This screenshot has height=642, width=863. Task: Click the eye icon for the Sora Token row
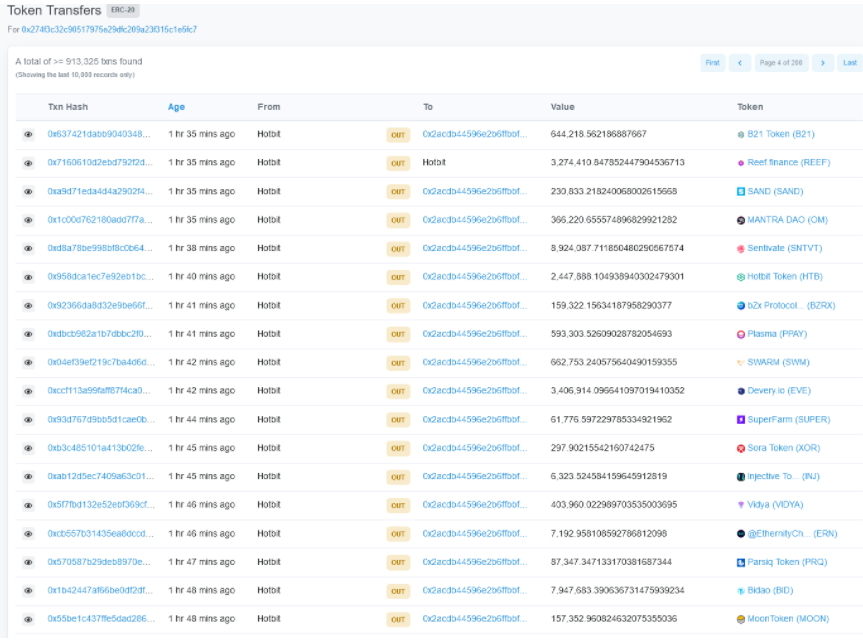tap(28, 448)
